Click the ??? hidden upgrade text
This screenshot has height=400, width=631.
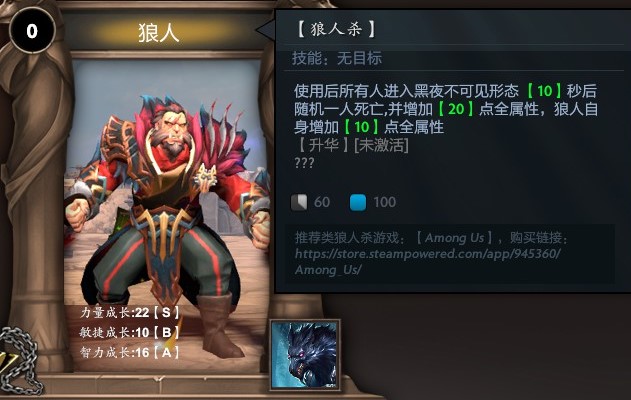click(x=304, y=163)
